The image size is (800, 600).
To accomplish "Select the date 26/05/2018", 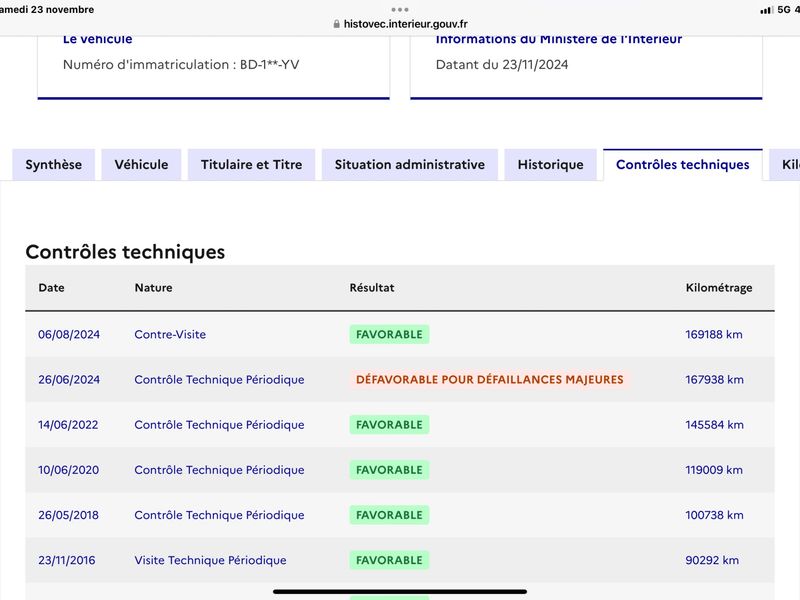I will click(x=68, y=515).
